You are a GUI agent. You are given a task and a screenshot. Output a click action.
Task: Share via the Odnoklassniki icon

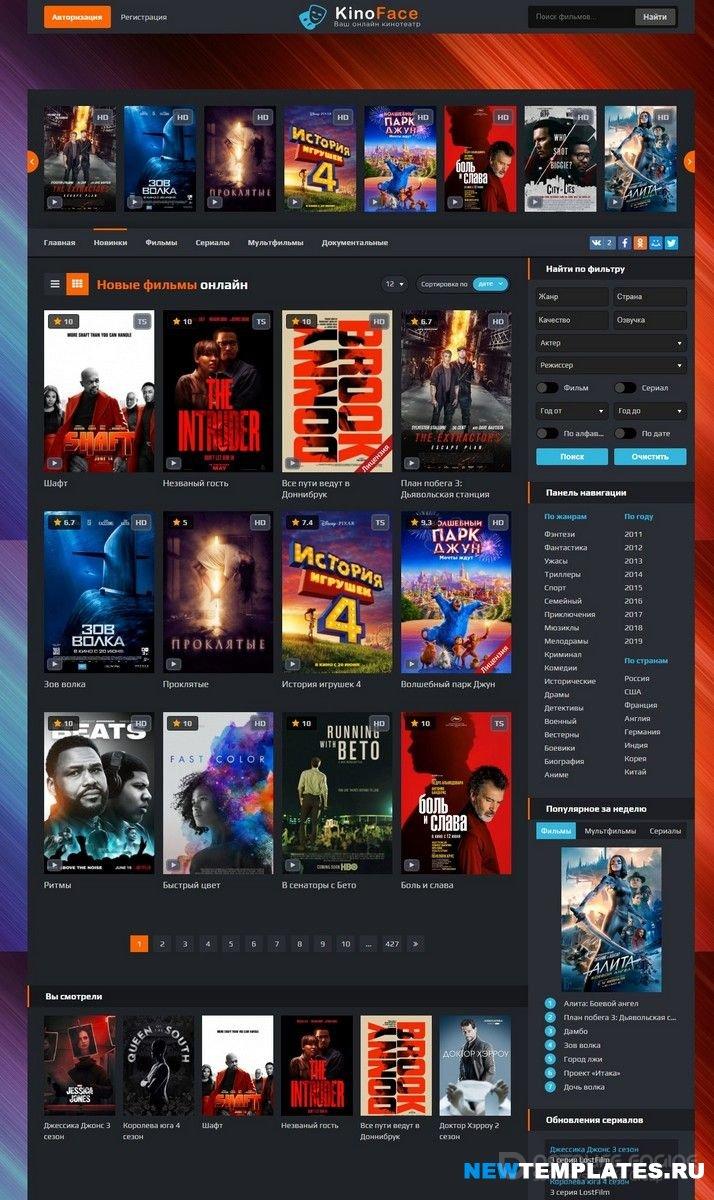(640, 242)
